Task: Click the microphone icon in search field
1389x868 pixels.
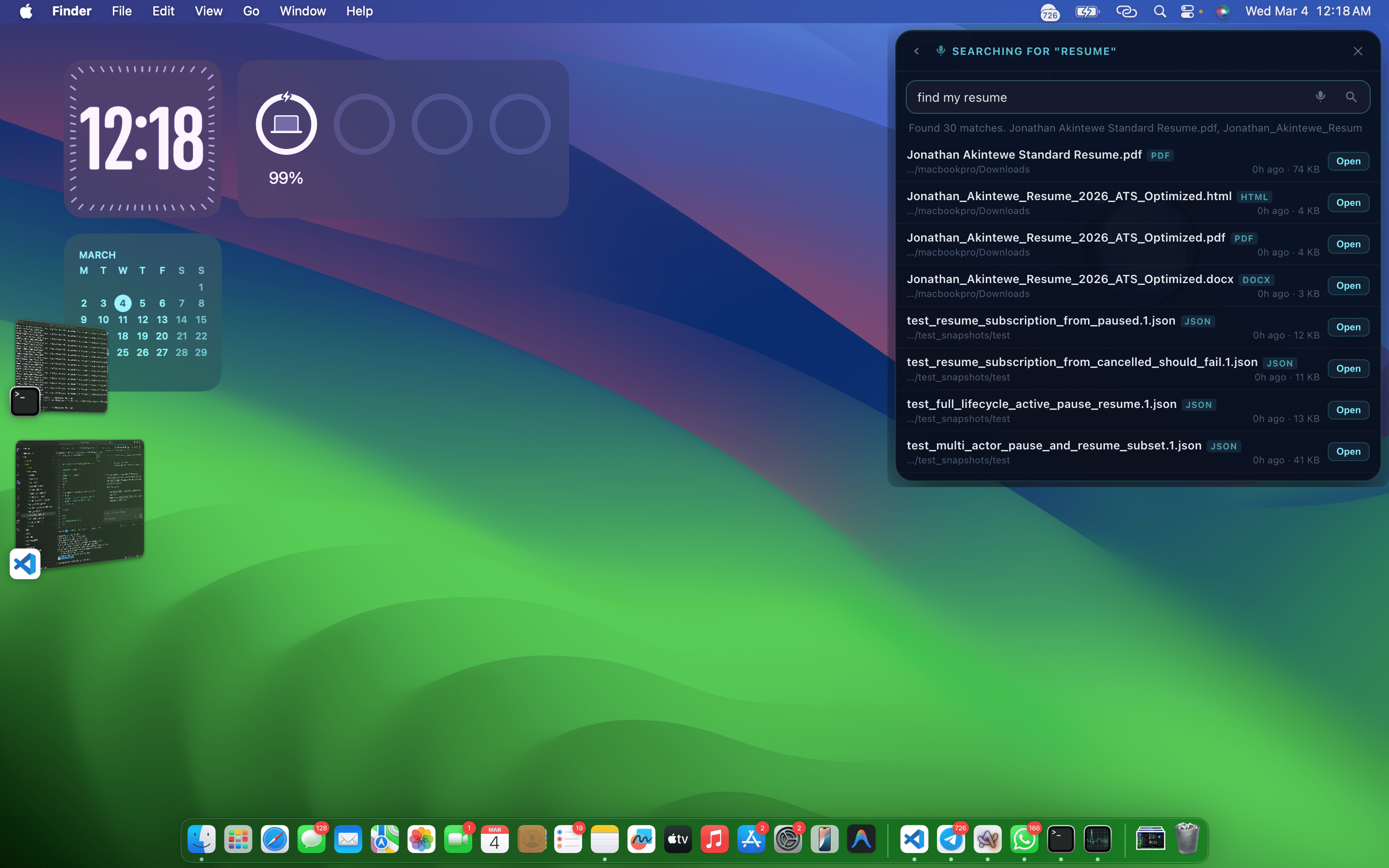Action: click(x=1320, y=96)
